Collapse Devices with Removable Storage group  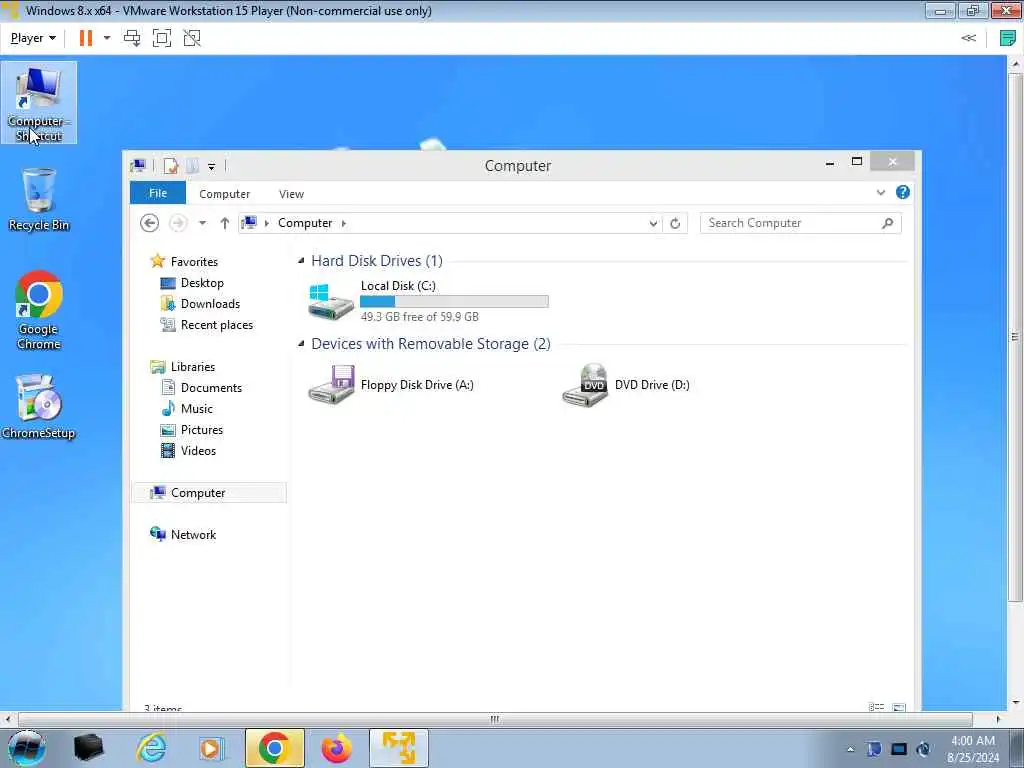(x=301, y=344)
